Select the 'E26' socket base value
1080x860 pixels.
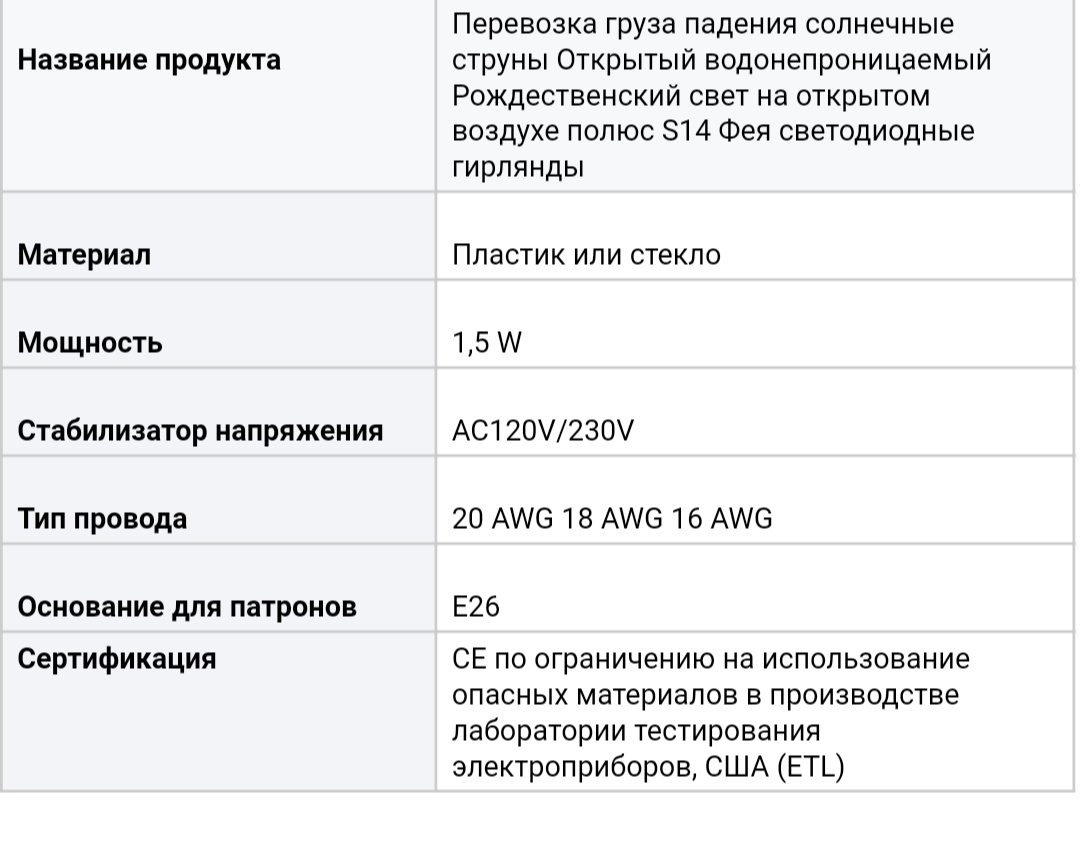click(x=476, y=607)
